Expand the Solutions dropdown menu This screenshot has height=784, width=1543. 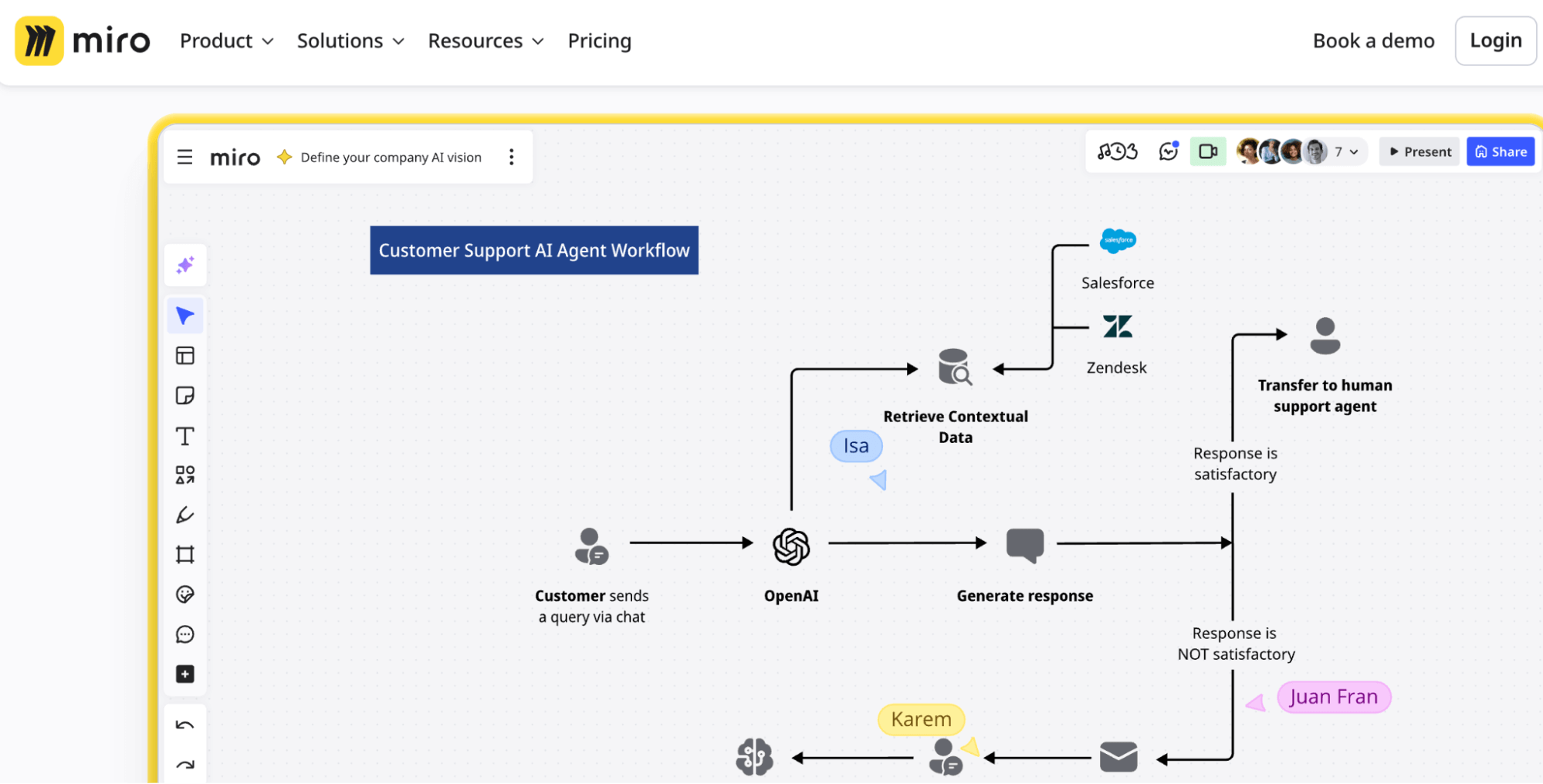pyautogui.click(x=350, y=41)
